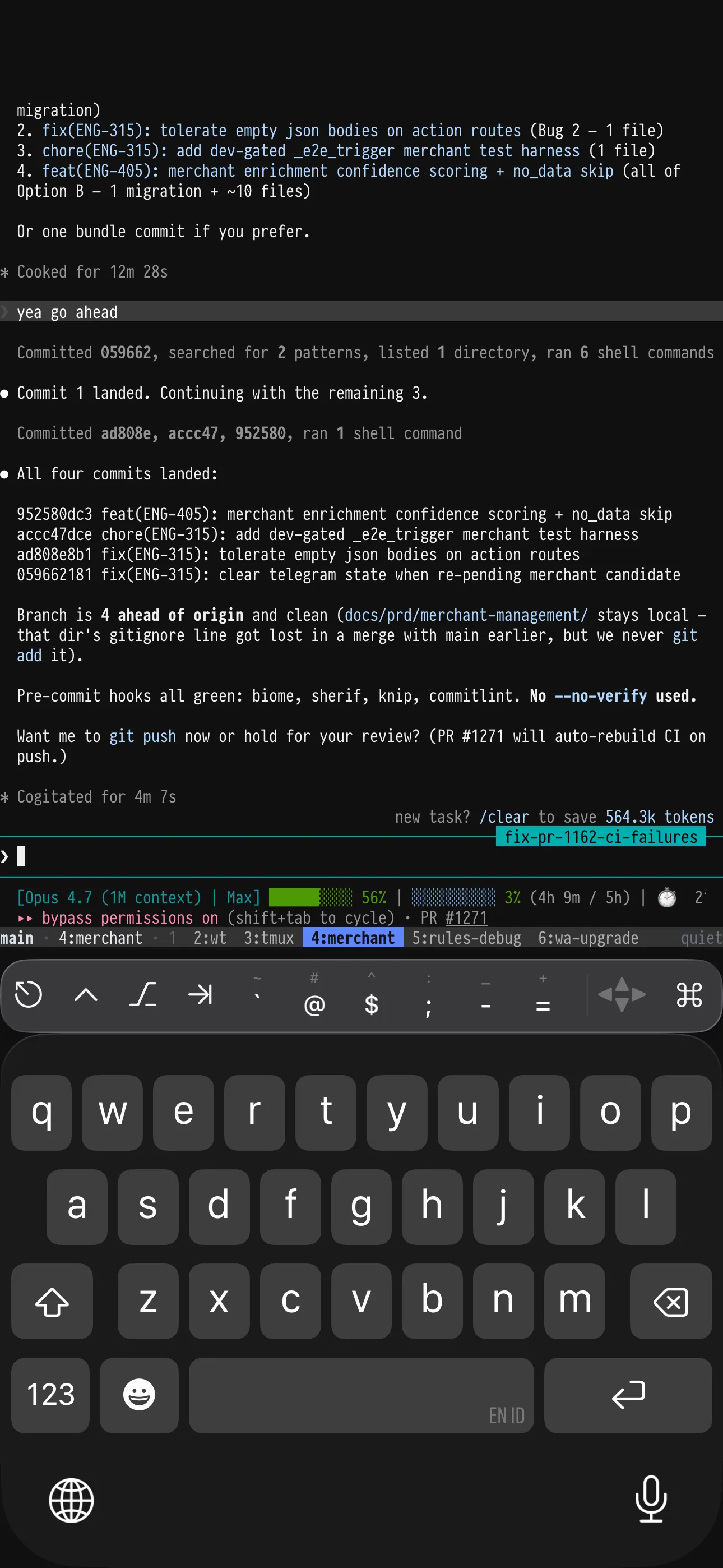Tap the return key
This screenshot has width=723, height=1568.
(628, 1395)
